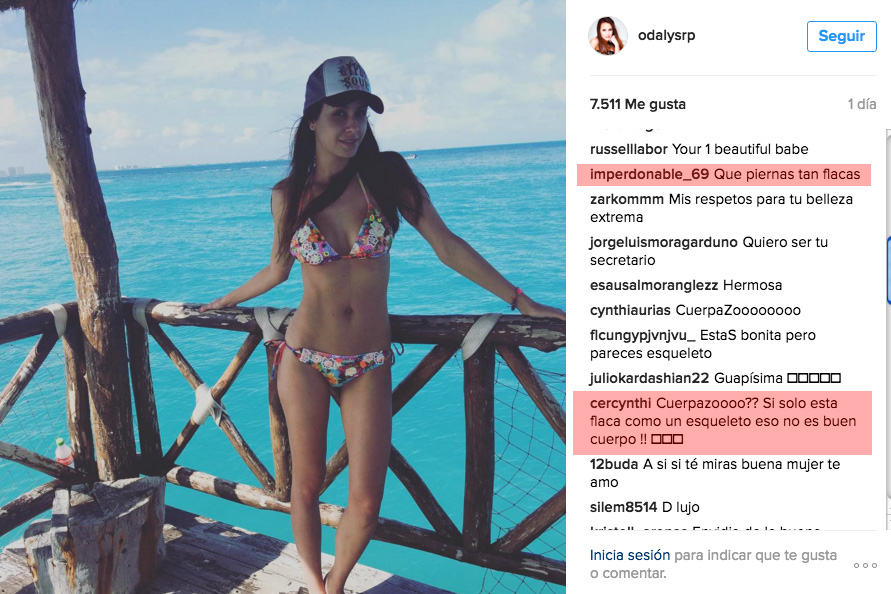
Task: Open imperdonable_69 commenter profile
Action: pyautogui.click(x=649, y=174)
